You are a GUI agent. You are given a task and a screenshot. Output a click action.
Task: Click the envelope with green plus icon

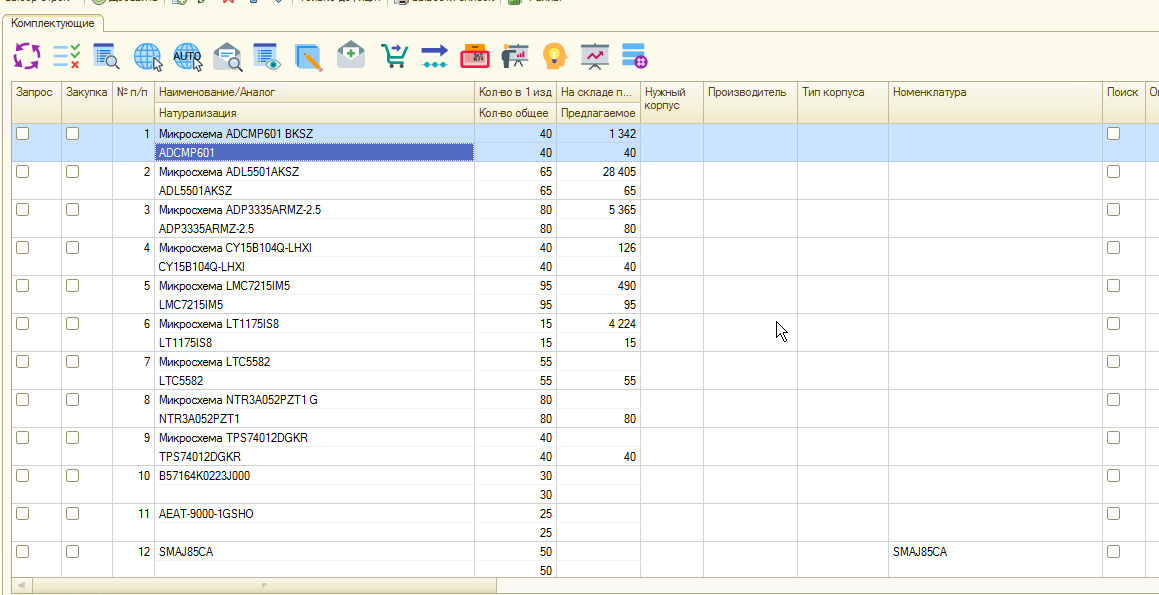coord(350,56)
